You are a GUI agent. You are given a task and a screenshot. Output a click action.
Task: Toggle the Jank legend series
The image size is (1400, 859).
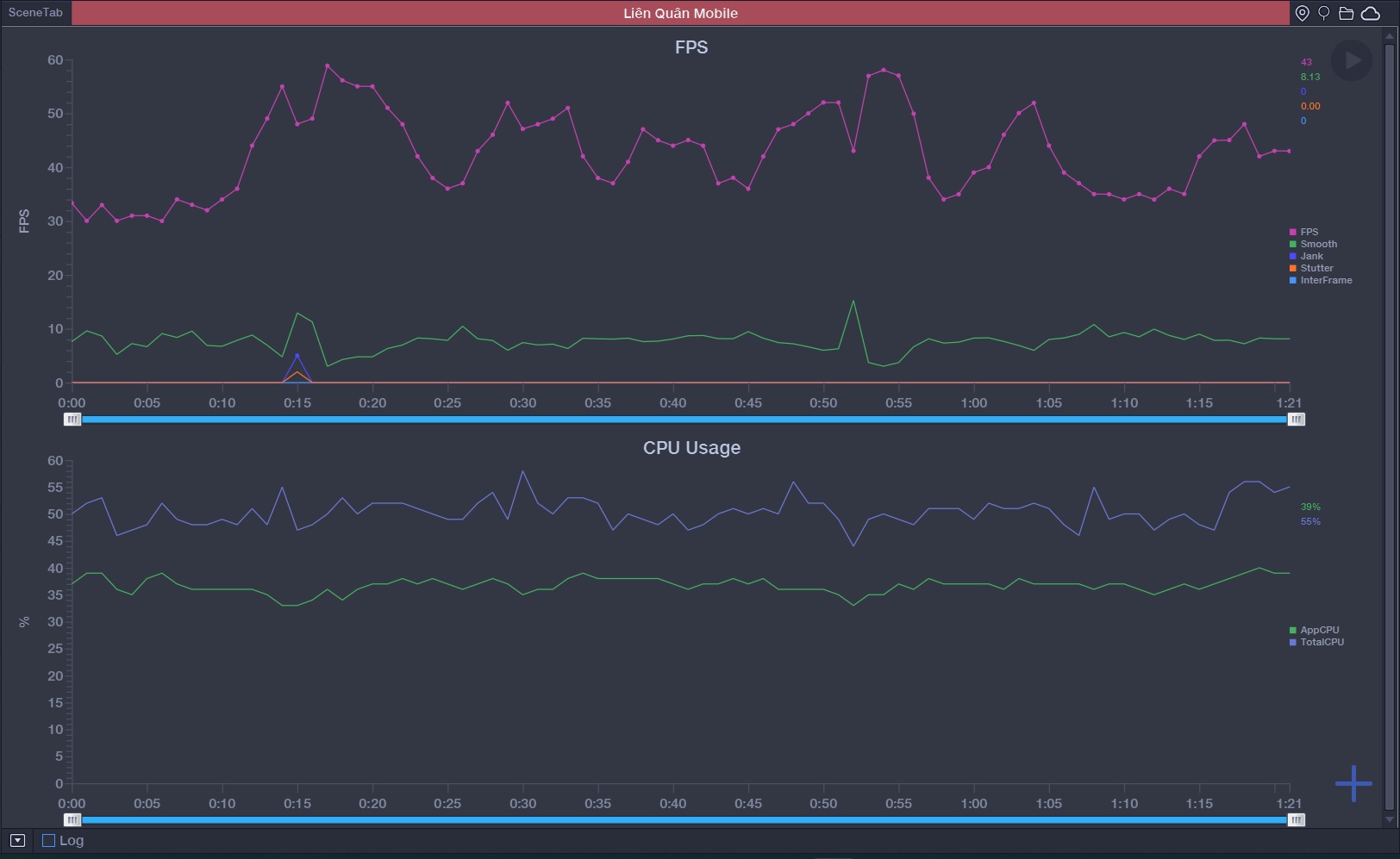[x=1306, y=256]
